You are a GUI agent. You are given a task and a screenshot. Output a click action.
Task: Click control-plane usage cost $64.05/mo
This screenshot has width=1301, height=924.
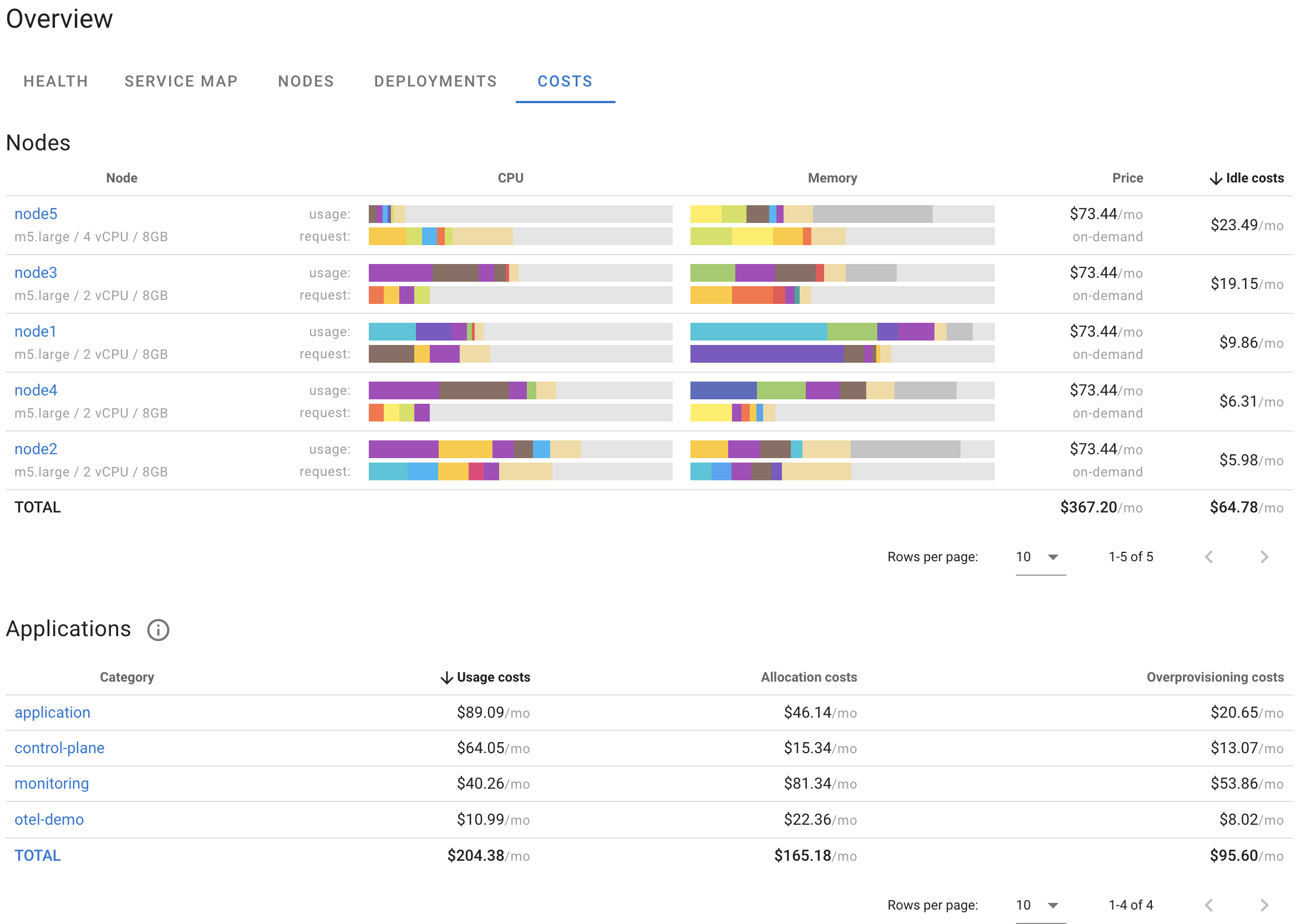click(x=493, y=748)
